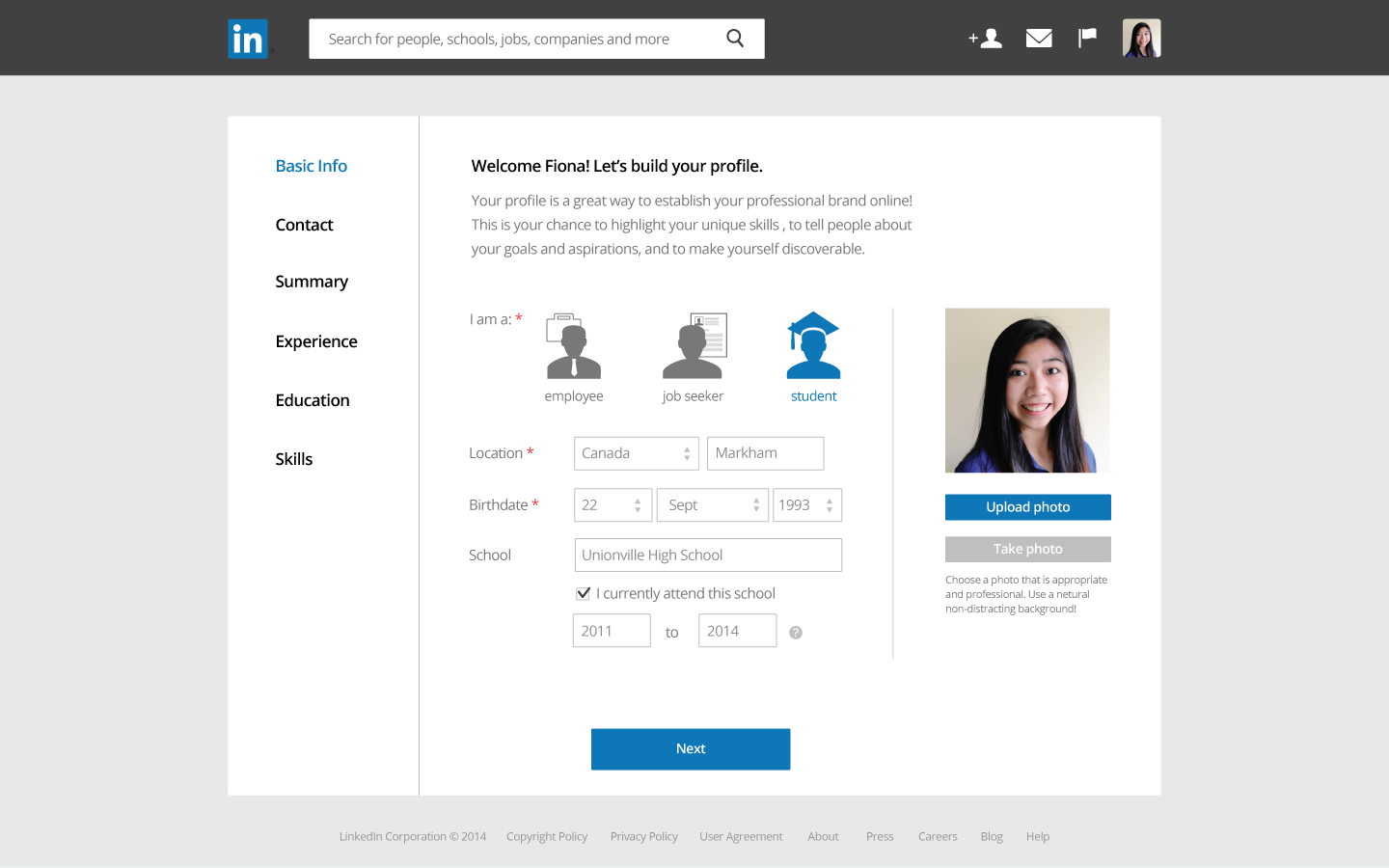Open the About footer link
Screen dimensions: 1389x868
click(x=823, y=836)
